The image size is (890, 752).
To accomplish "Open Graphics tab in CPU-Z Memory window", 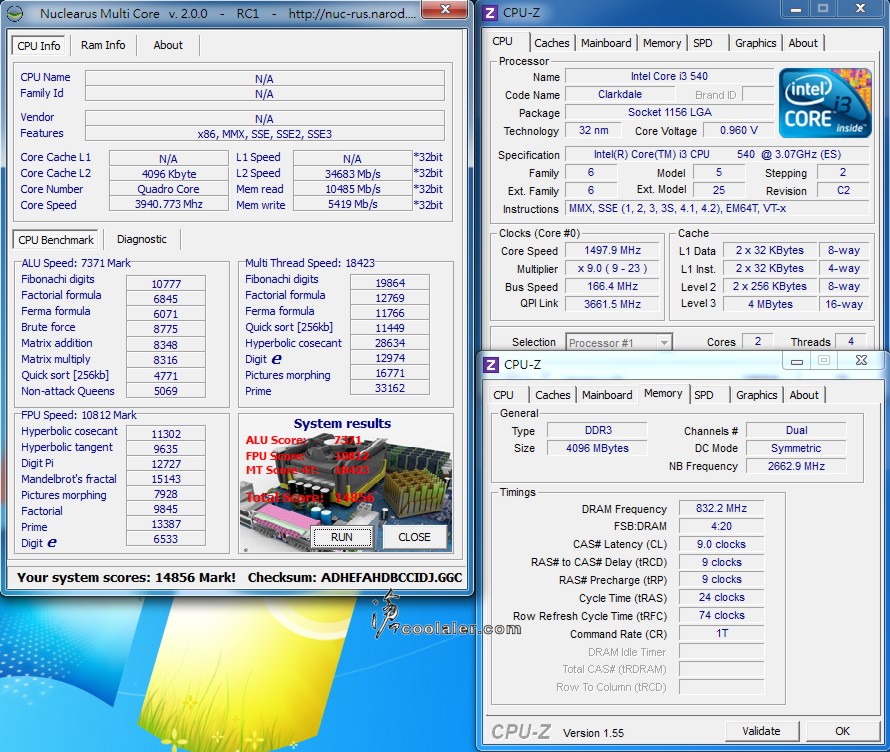I will [757, 395].
